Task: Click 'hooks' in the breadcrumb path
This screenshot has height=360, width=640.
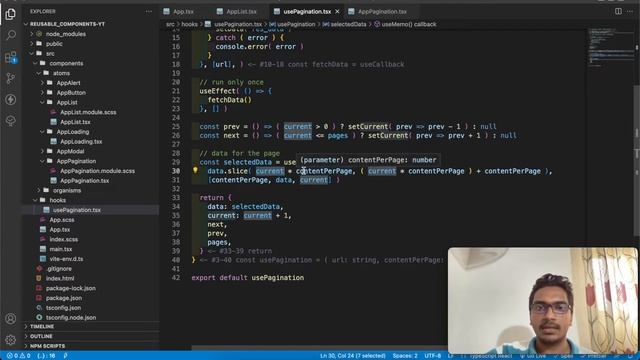Action: [189, 24]
